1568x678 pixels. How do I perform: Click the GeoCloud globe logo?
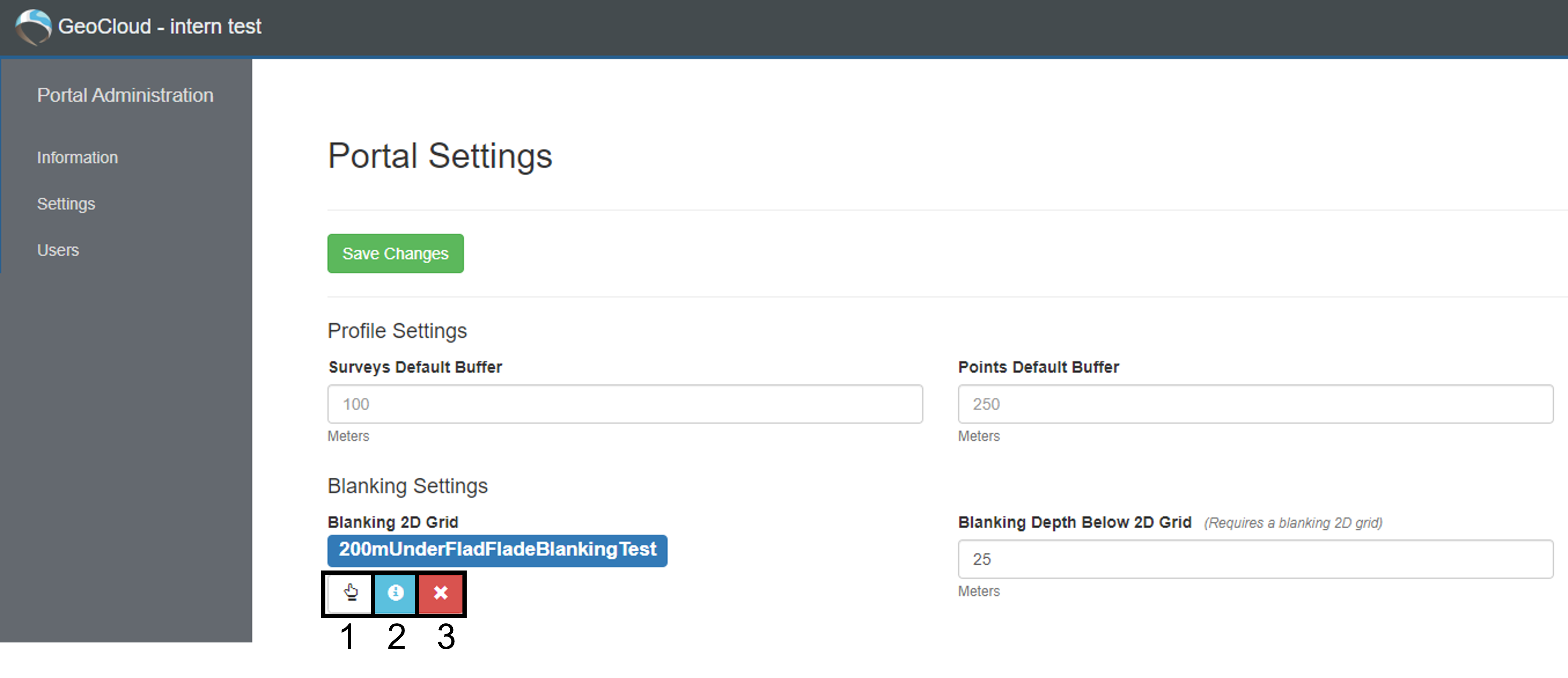tap(33, 27)
